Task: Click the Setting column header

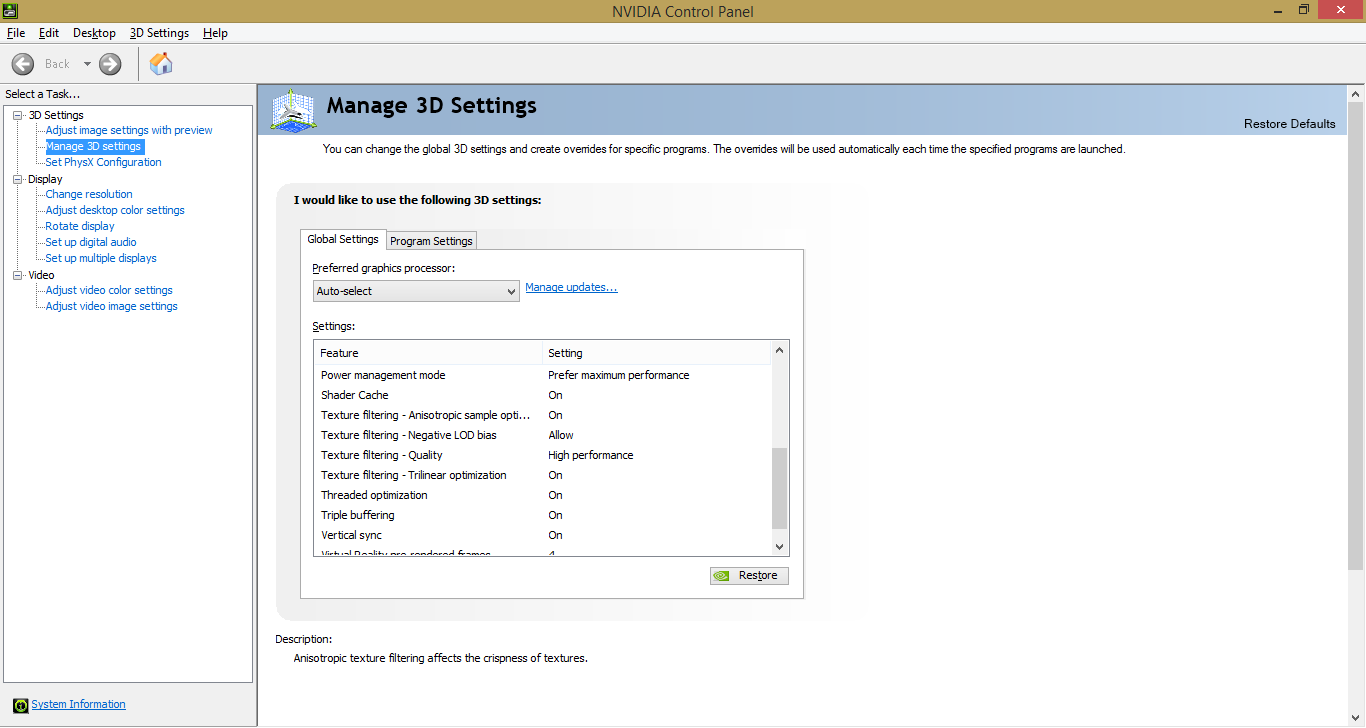Action: coord(657,353)
